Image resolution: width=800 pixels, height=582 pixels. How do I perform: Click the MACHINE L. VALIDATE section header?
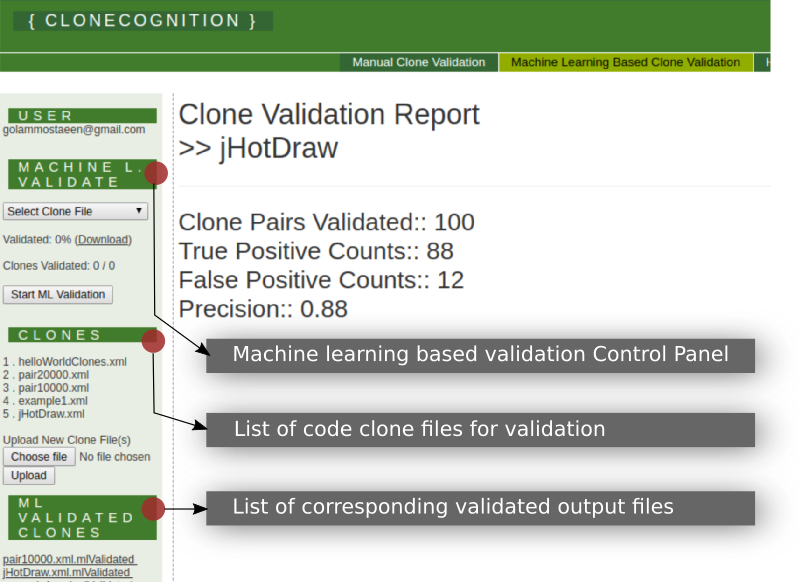(x=82, y=174)
